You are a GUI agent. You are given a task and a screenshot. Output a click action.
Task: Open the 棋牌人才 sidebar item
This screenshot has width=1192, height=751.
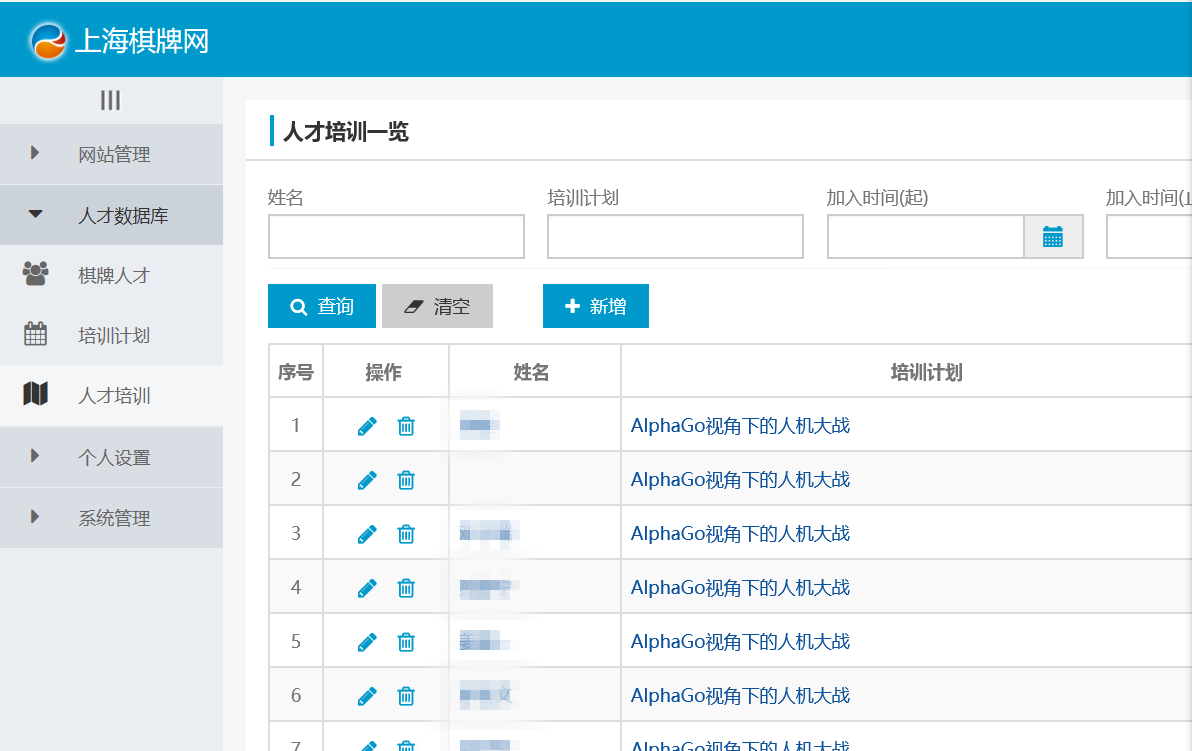click(x=113, y=275)
